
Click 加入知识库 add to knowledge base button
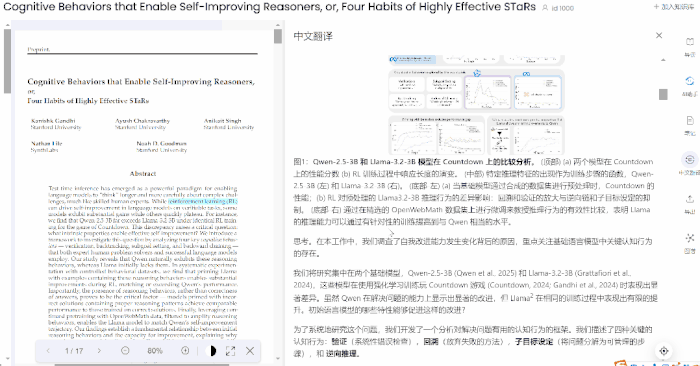click(673, 7)
